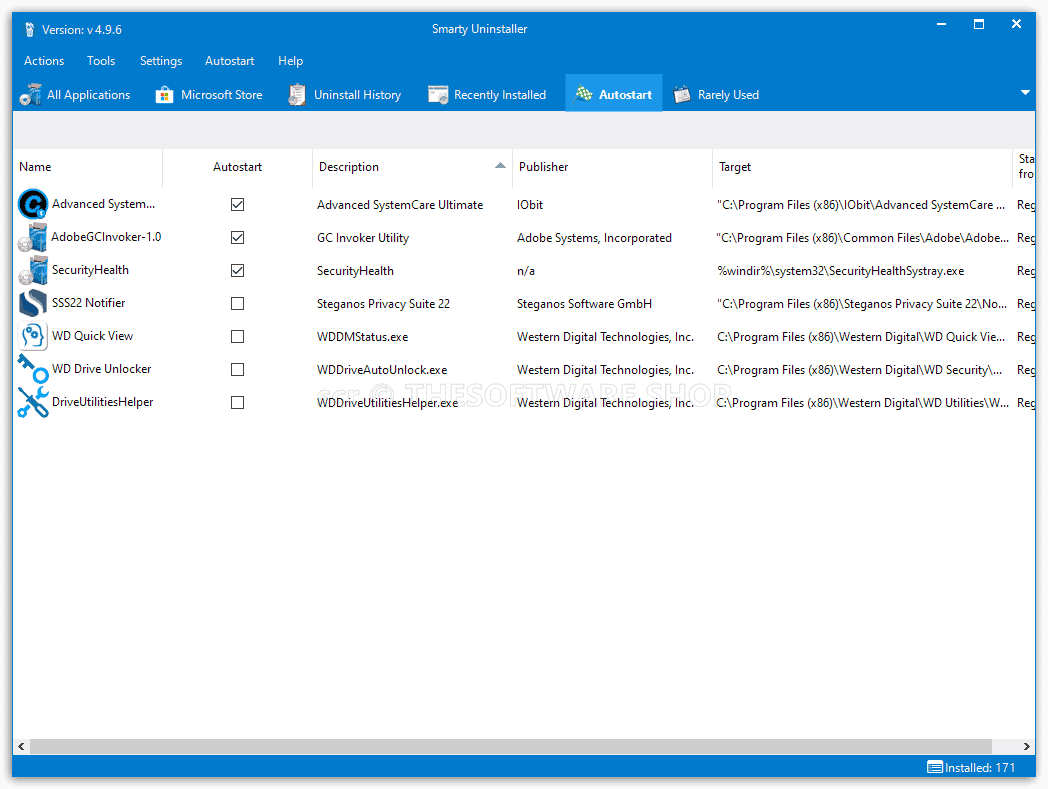Click the Microsoft Store bag icon
The width and height of the screenshot is (1048, 789).
click(164, 94)
